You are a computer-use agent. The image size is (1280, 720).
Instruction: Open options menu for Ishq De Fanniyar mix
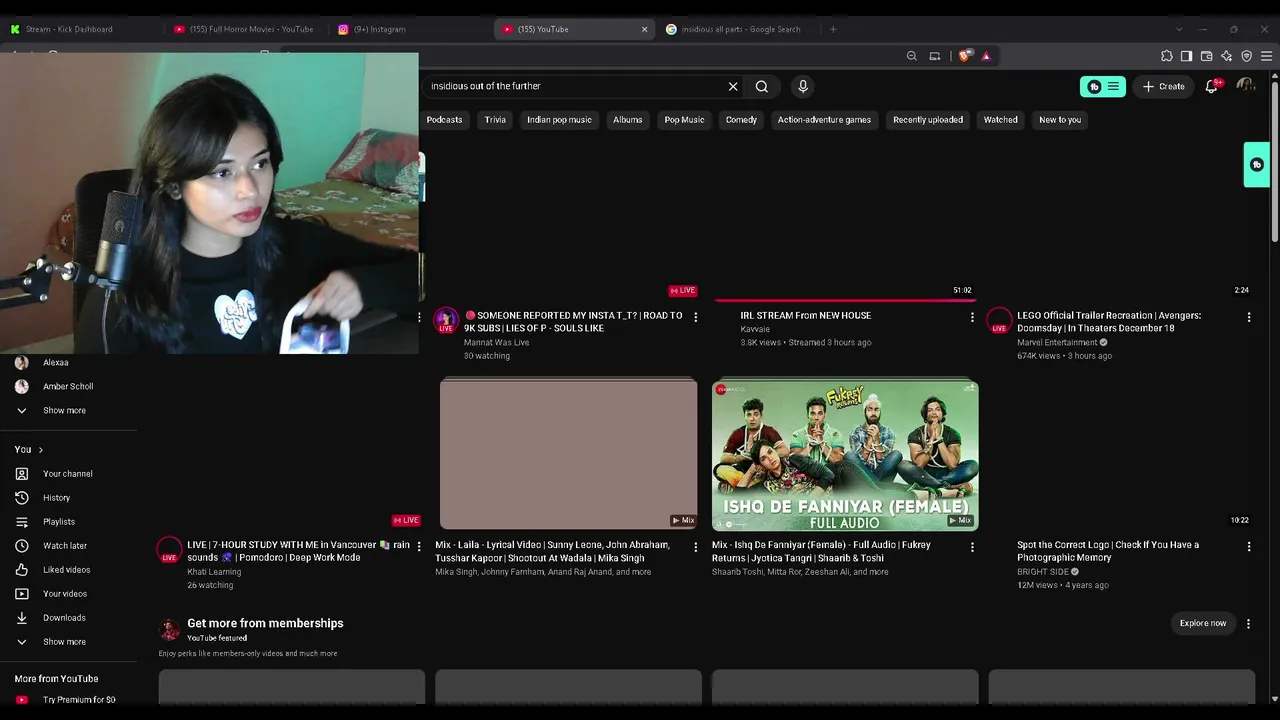point(972,547)
